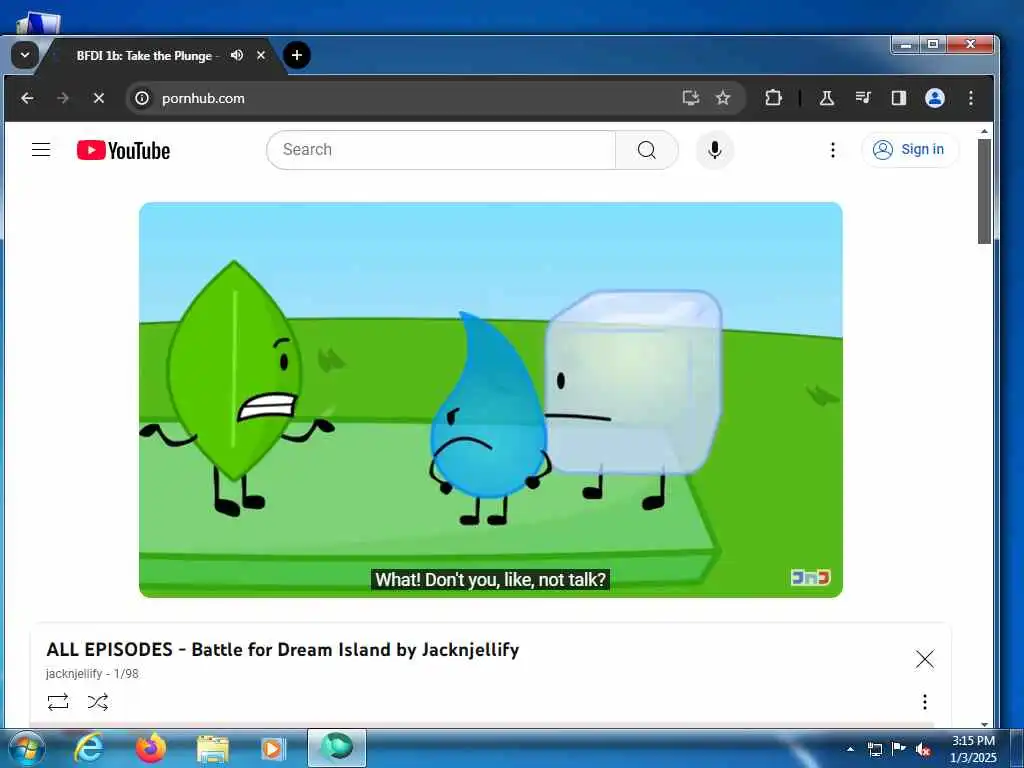The width and height of the screenshot is (1024, 768).
Task: Open a new tab with plus button
Action: click(296, 55)
